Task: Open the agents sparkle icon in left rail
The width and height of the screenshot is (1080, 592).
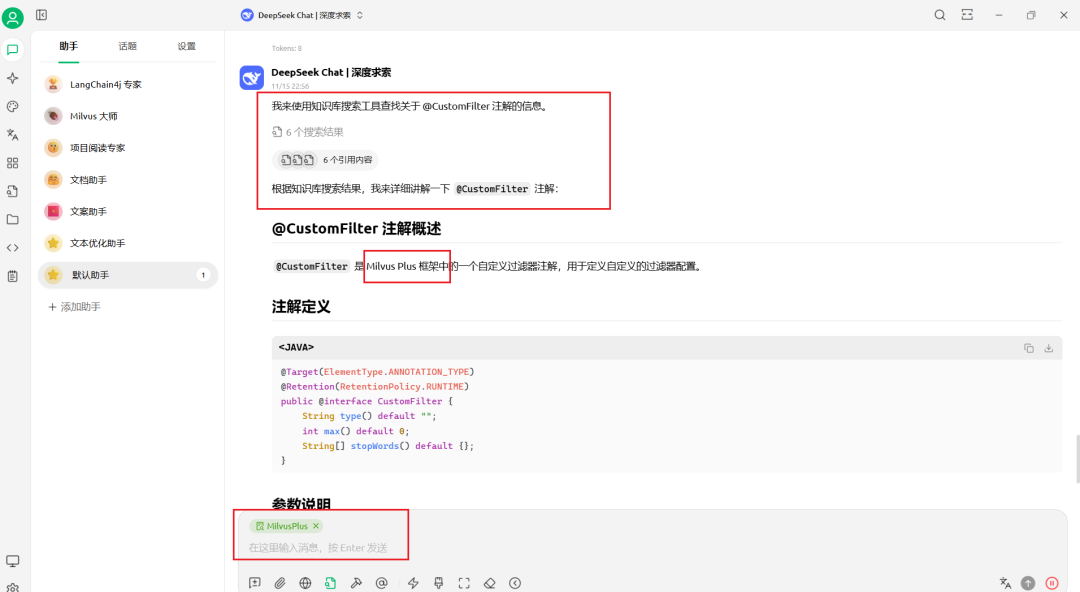Action: pos(12,78)
